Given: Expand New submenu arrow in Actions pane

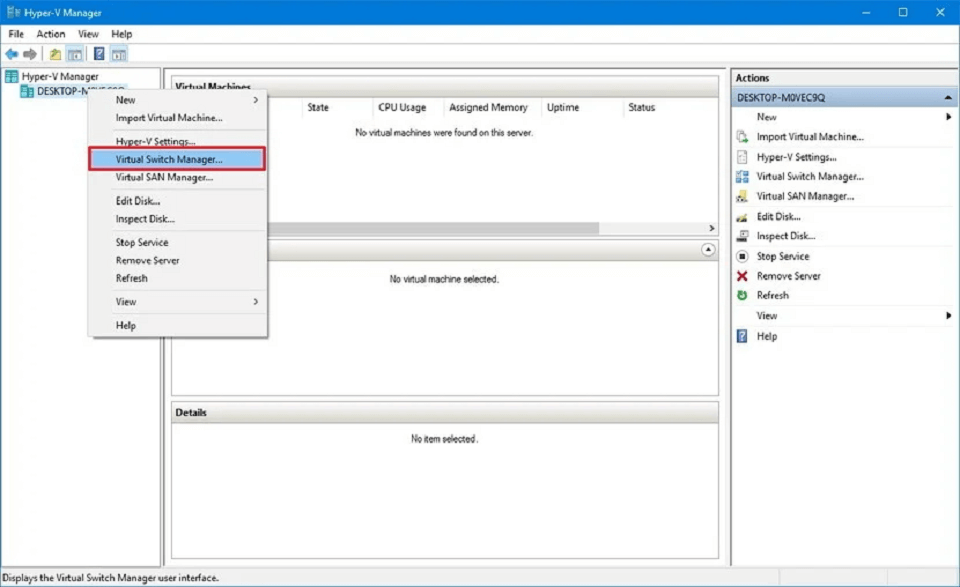Looking at the screenshot, I should pyautogui.click(x=948, y=117).
